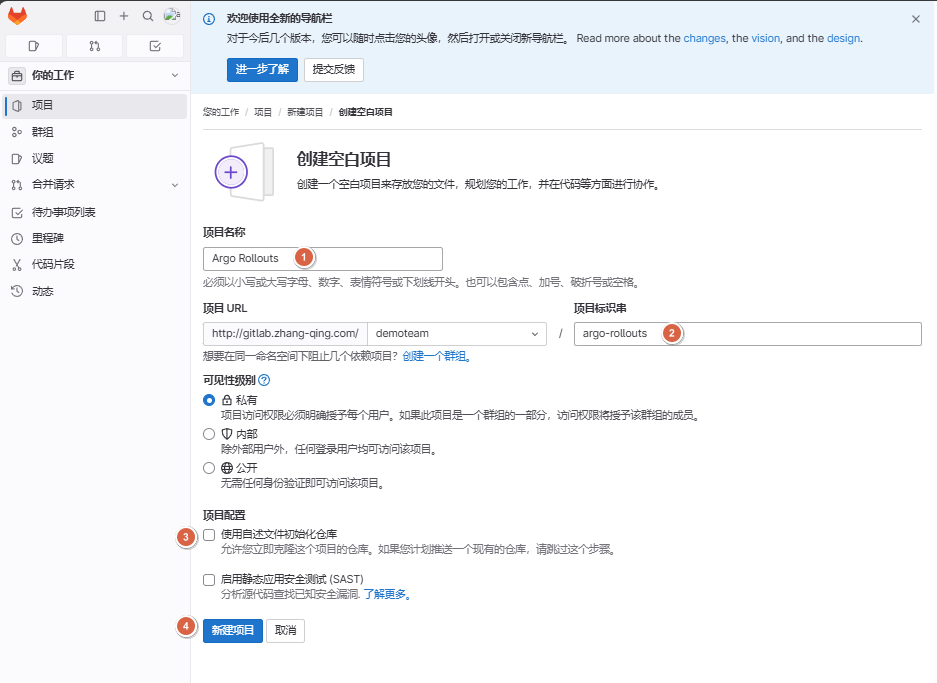
Task: Follow the 'design' link
Action: [x=843, y=38]
